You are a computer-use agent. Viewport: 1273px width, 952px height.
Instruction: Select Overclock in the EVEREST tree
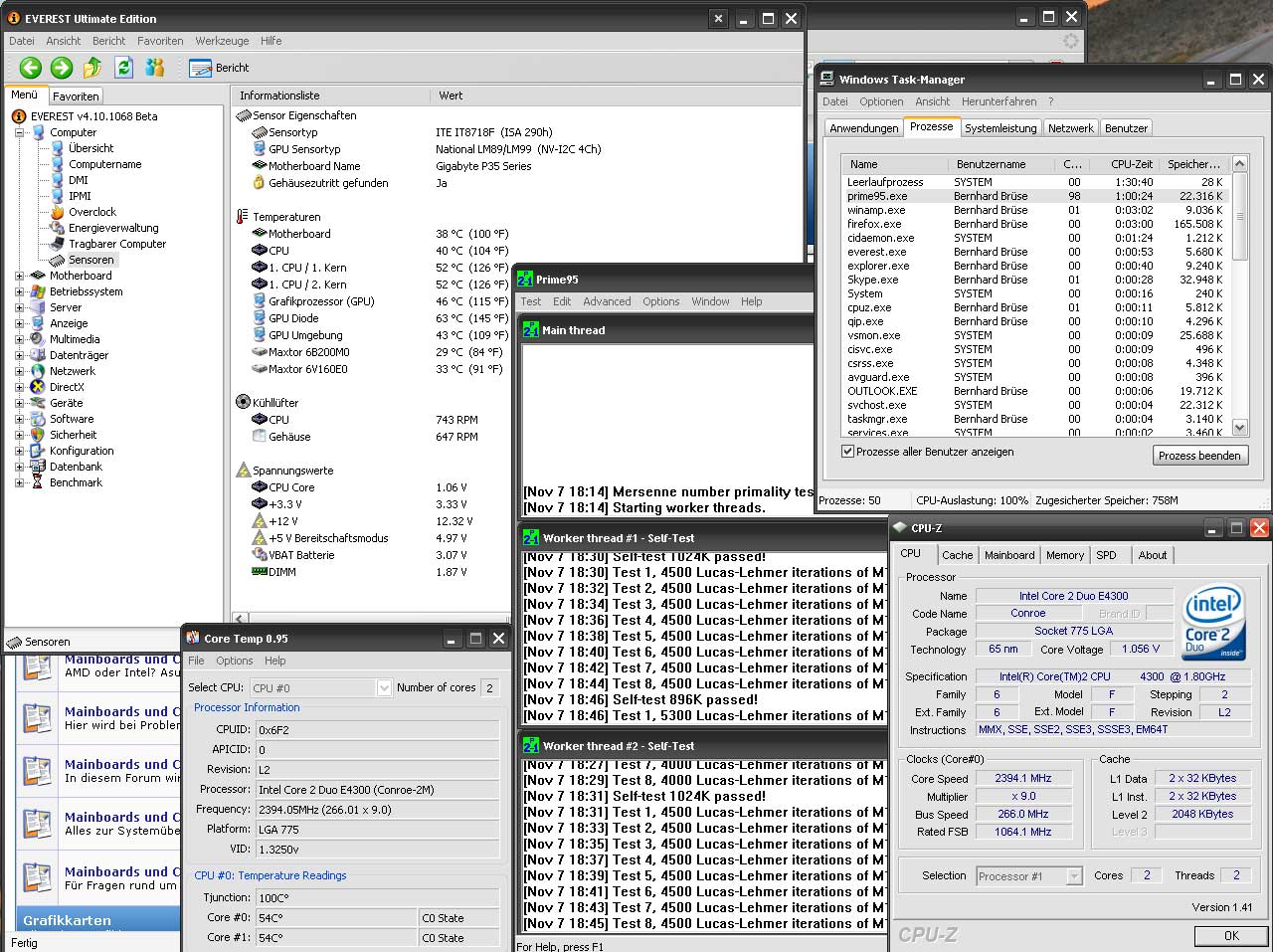tap(92, 212)
